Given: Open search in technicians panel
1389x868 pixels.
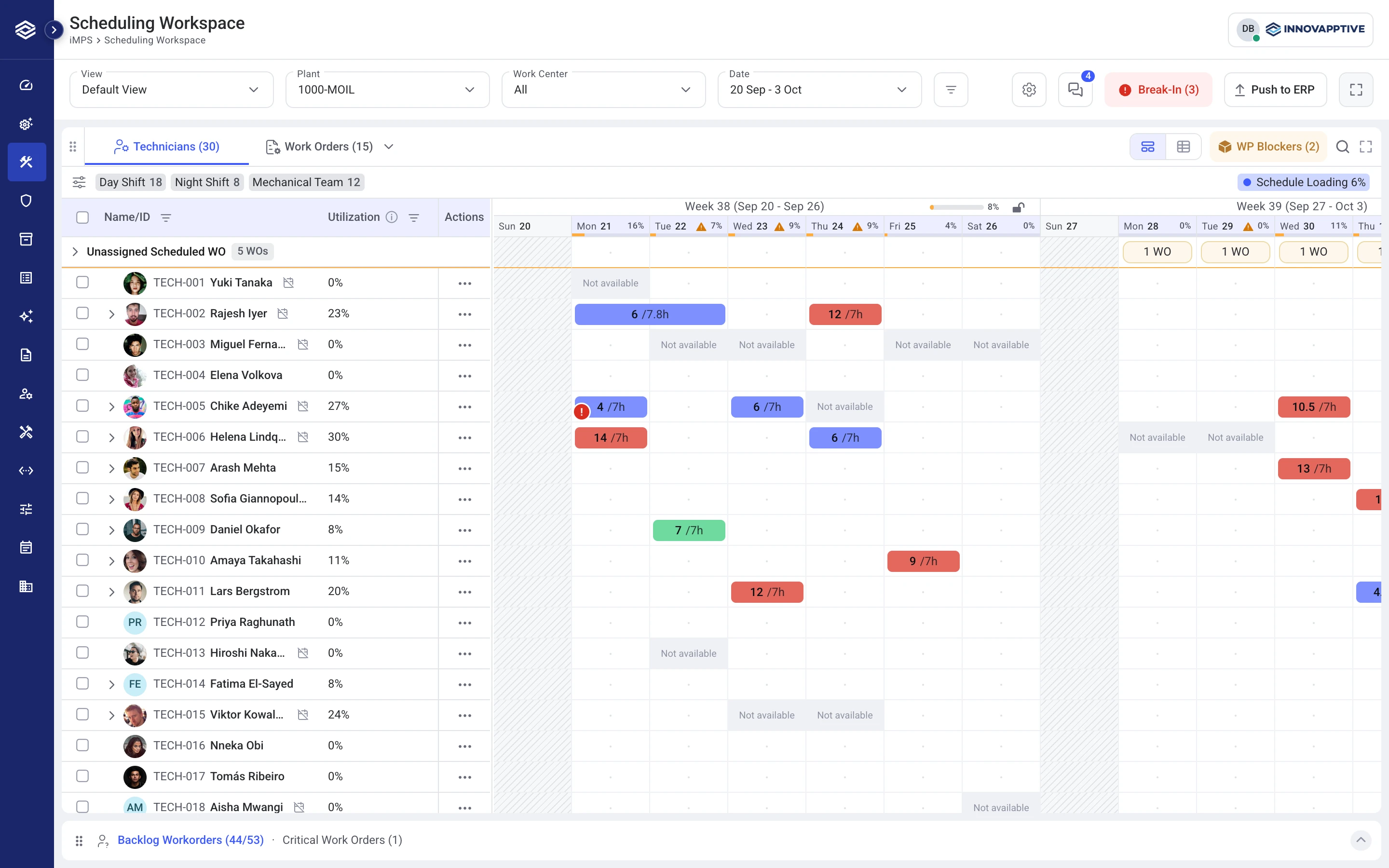Looking at the screenshot, I should click(x=1343, y=147).
